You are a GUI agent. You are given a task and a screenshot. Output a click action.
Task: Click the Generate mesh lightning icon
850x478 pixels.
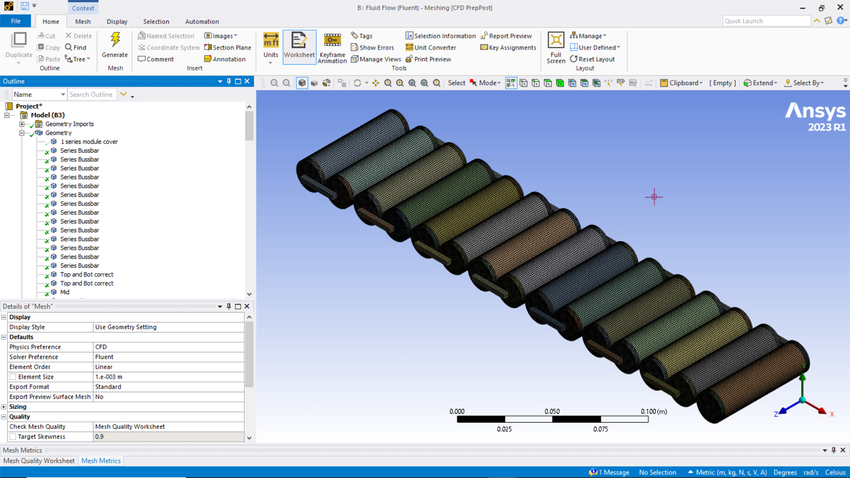pyautogui.click(x=115, y=40)
